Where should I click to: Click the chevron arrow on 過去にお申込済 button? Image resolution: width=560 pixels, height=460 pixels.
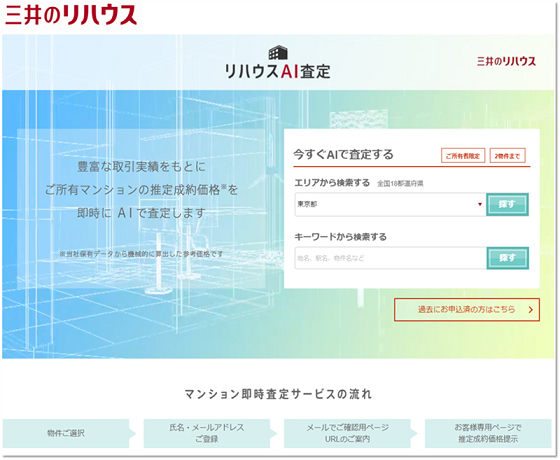[x=531, y=310]
